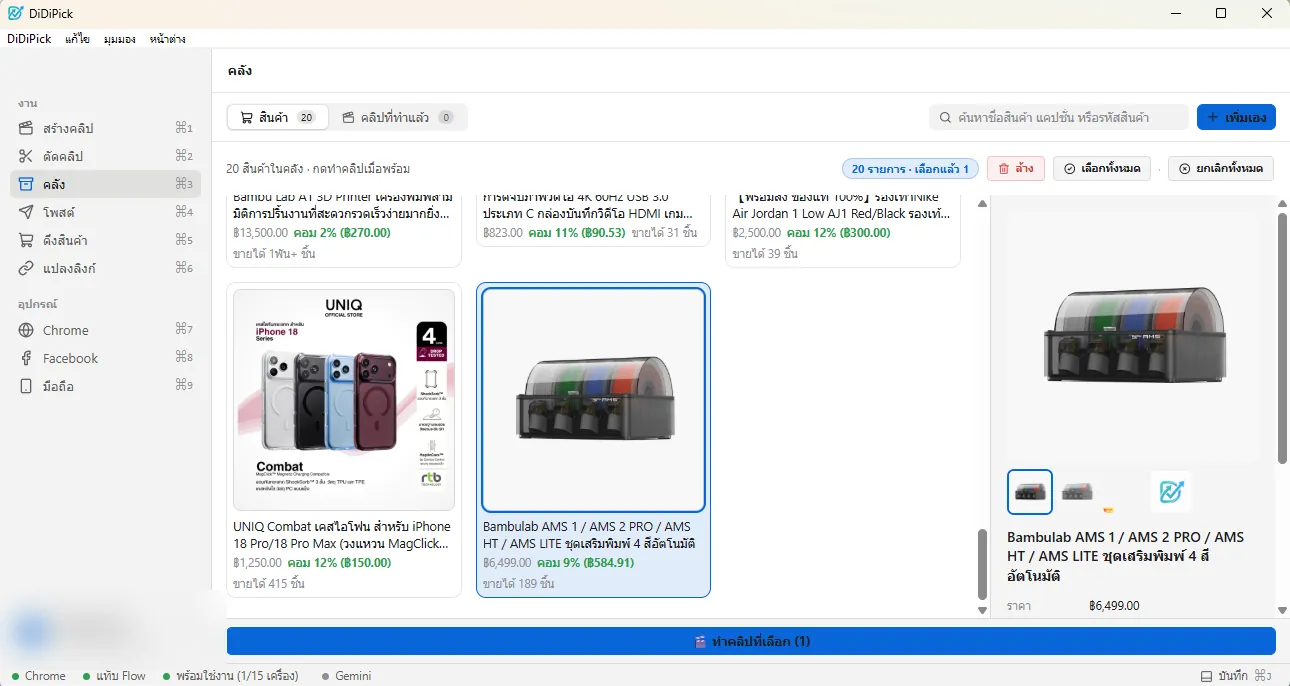Click the check-circle icon on เลือกทั้งหมด
Screen dimensions: 1290x686
coord(1070,168)
